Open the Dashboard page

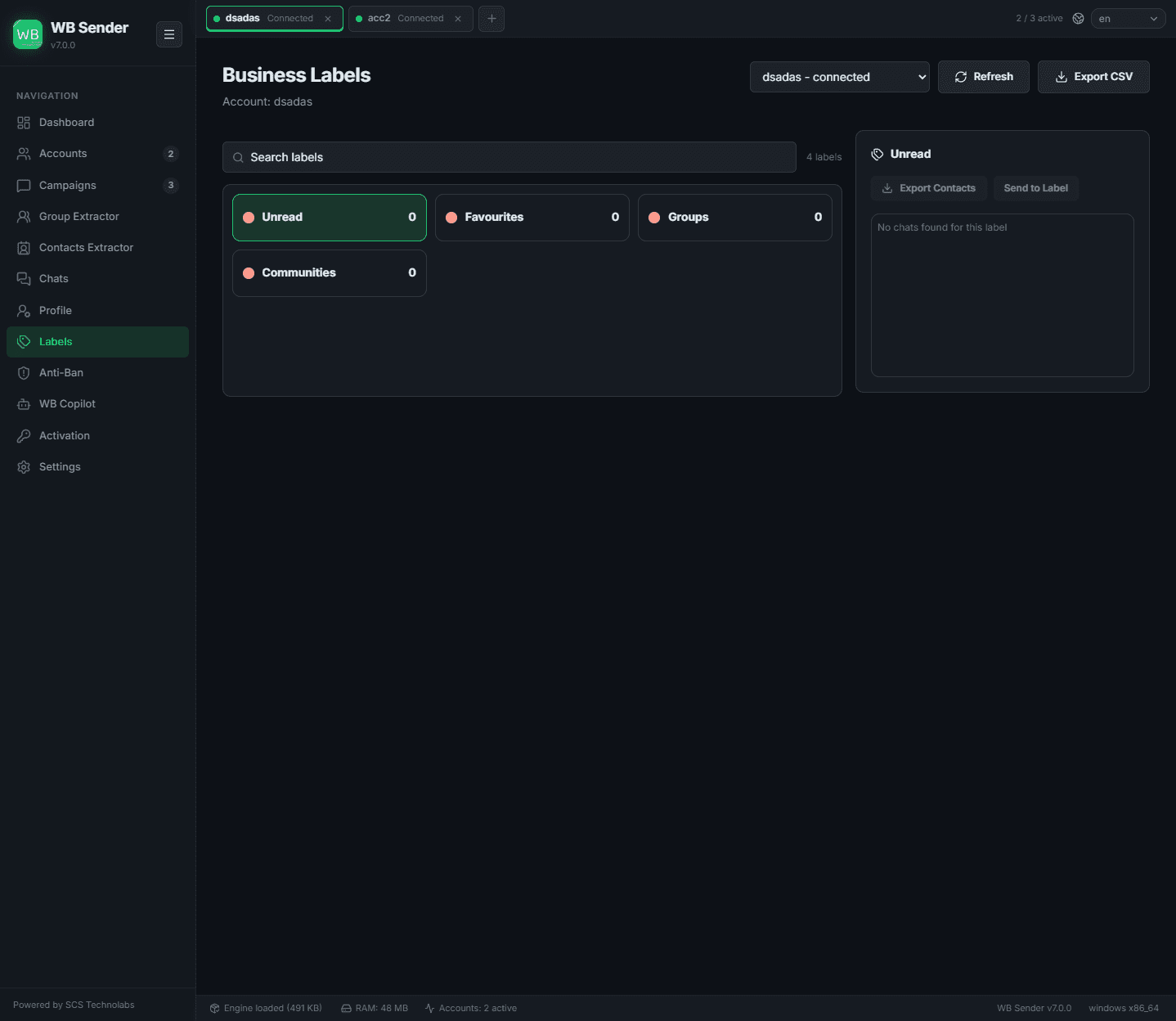[x=97, y=123]
